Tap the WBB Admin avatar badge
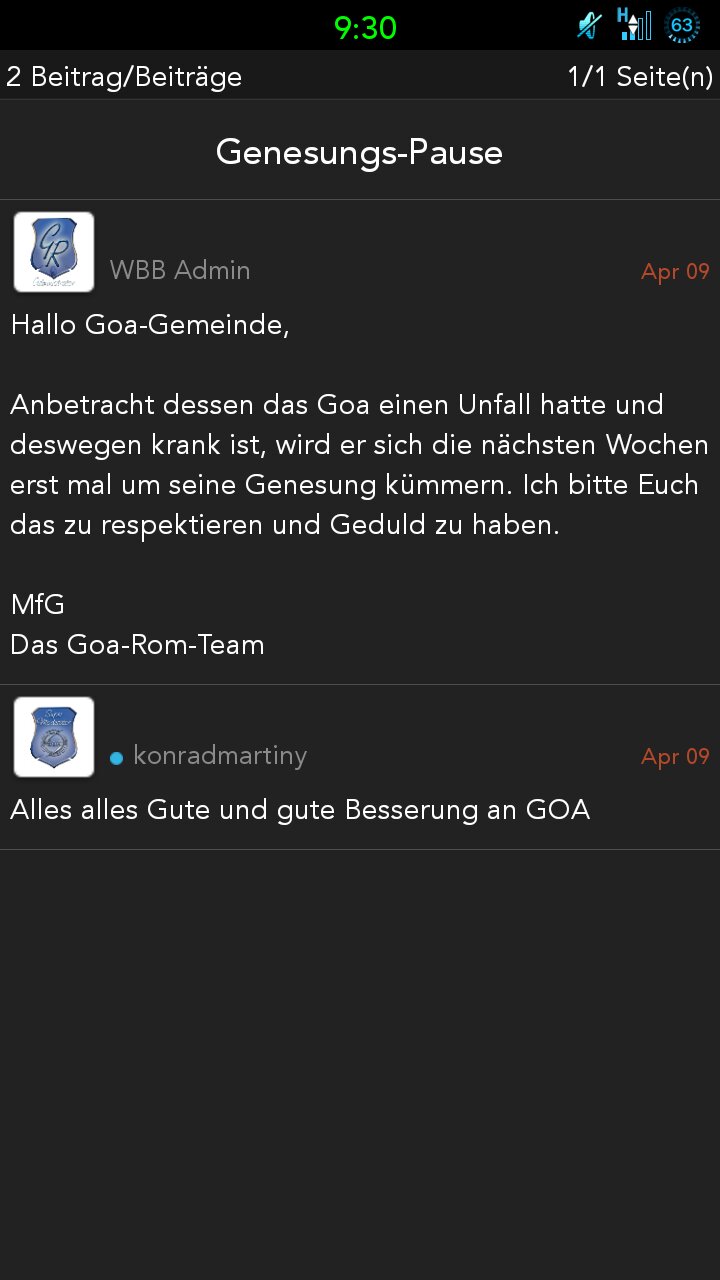The height and width of the screenshot is (1280, 720). [x=54, y=252]
